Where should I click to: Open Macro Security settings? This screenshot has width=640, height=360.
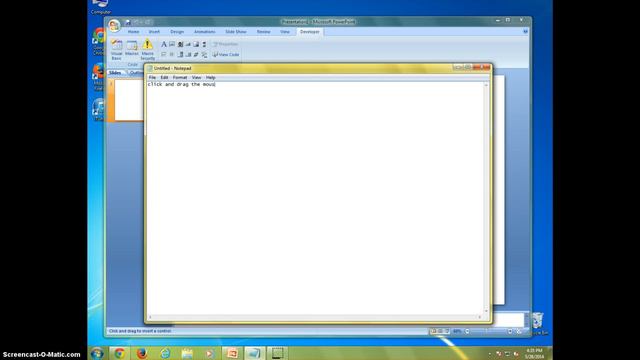147,49
